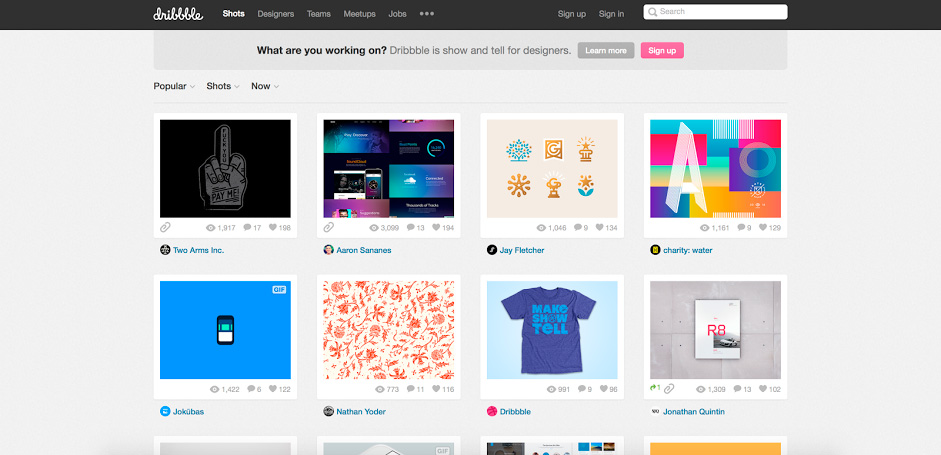The width and height of the screenshot is (941, 455).
Task: Click the views eye icon on Two Arms Inc. shot
Action: point(211,228)
